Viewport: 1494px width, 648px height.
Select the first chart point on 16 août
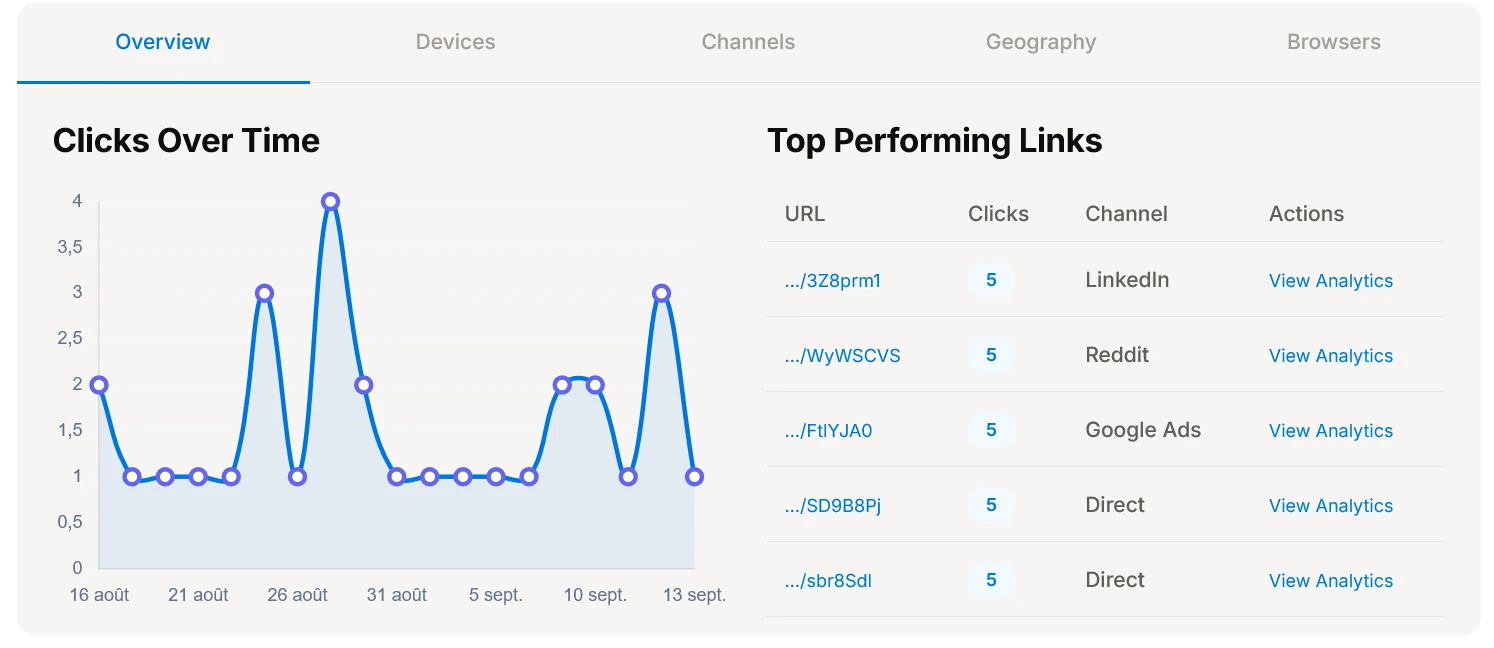click(x=99, y=385)
